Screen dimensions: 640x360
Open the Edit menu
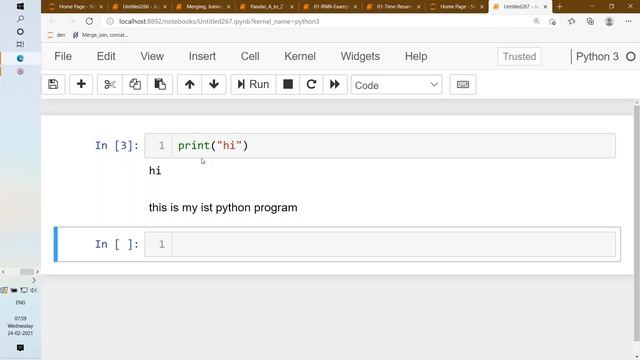(x=106, y=56)
